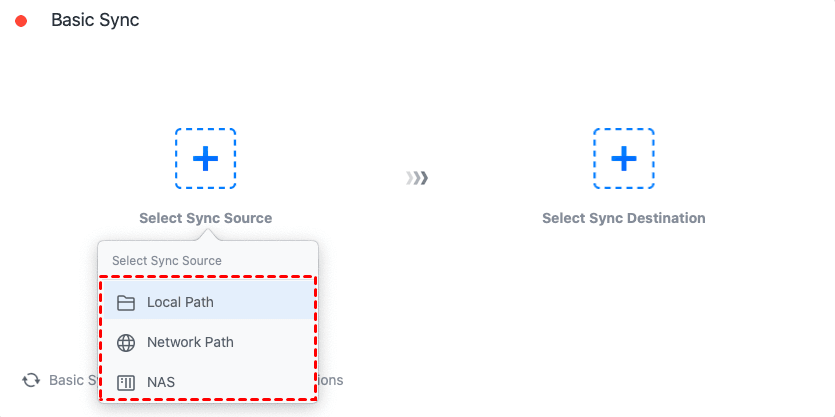Choose the Local Path text in popup

click(x=180, y=302)
